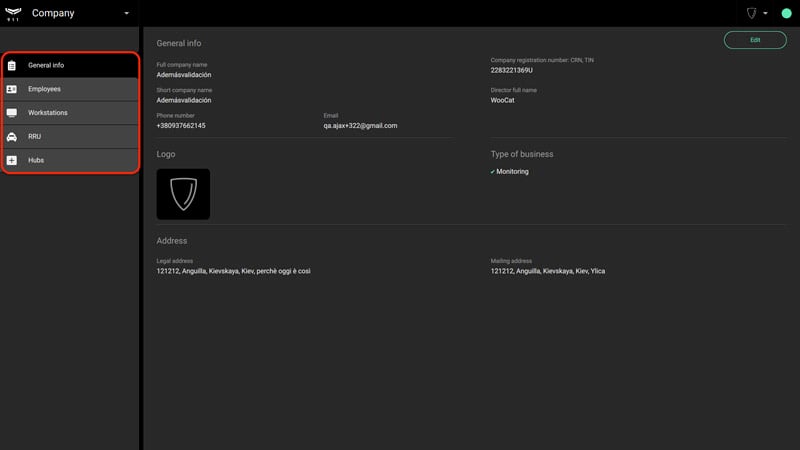Go to the RRU menu item
Viewport: 800px width, 450px height.
coord(70,137)
